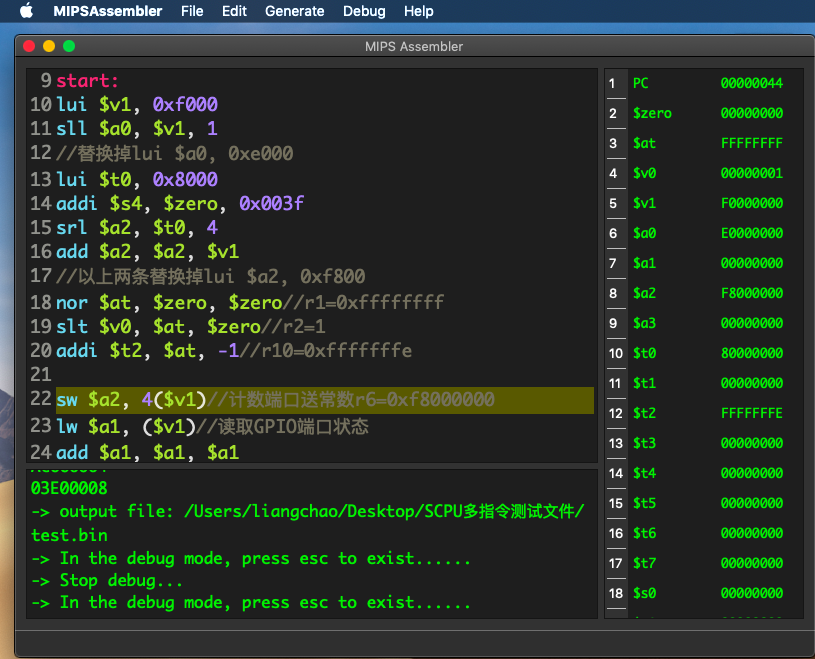The height and width of the screenshot is (659, 815).
Task: Click line 16 'add $a2, $a2, $v1'
Action: tap(148, 252)
